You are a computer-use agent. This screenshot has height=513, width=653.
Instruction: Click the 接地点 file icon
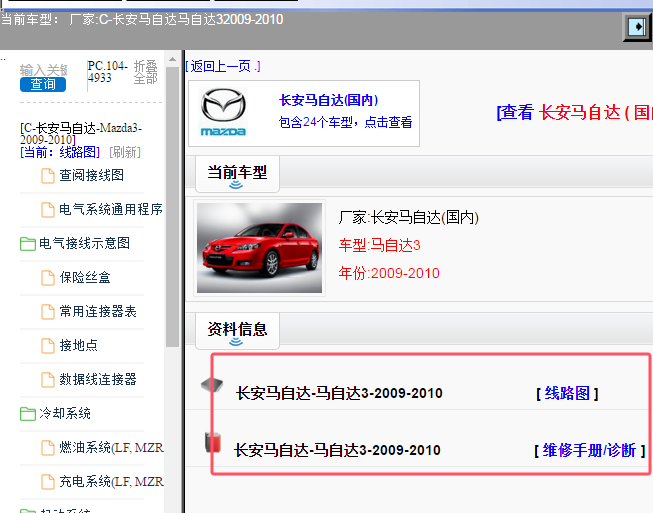pos(47,346)
